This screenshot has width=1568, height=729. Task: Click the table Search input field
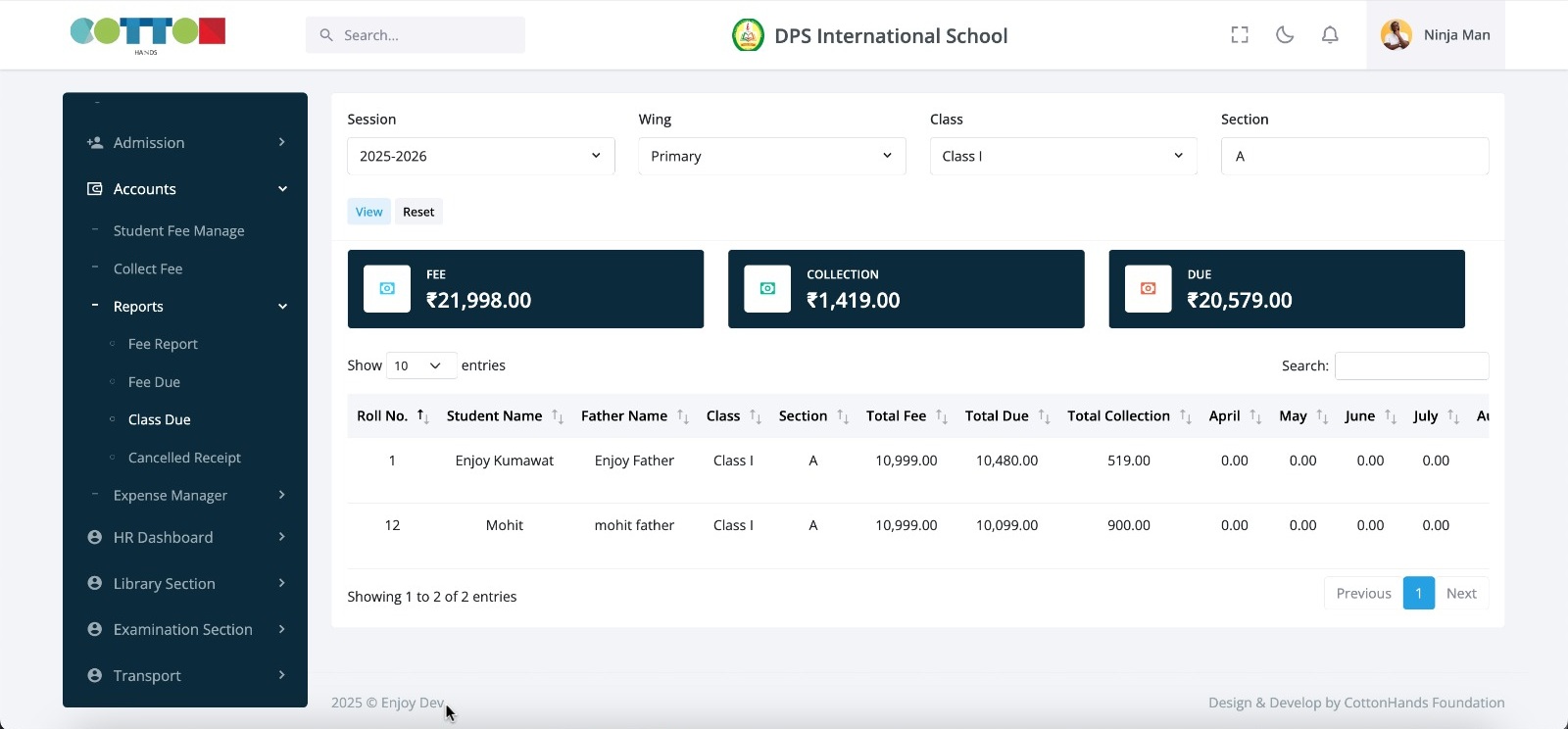pyautogui.click(x=1411, y=365)
